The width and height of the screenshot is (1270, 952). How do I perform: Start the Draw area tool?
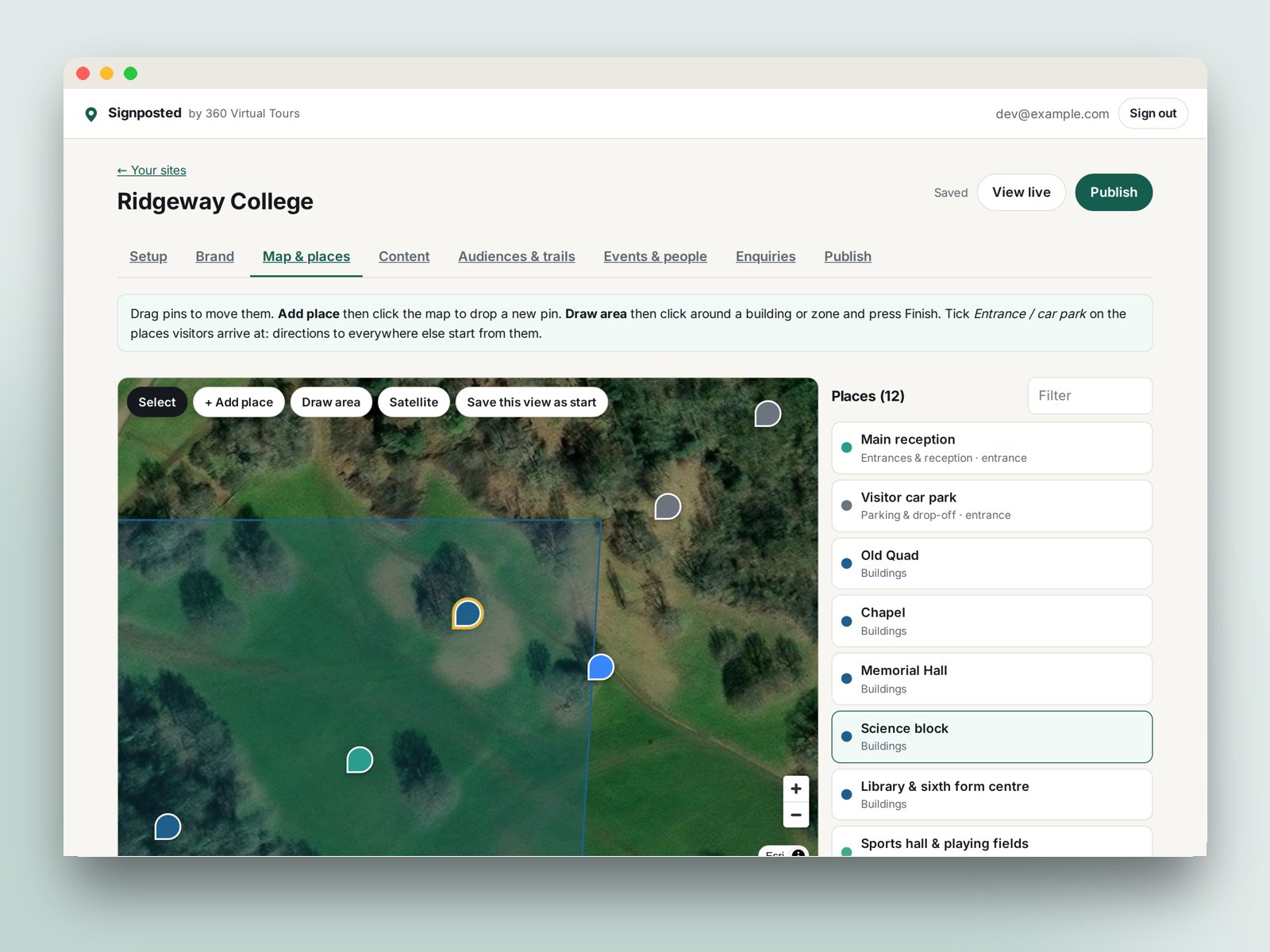pyautogui.click(x=331, y=402)
